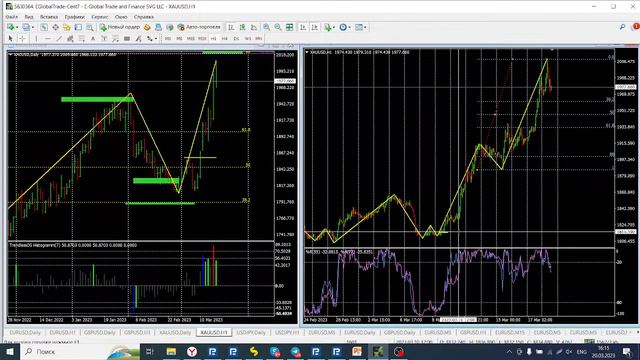640x360 pixels.
Task: Switch timeframe to H4
Action: [224, 38]
